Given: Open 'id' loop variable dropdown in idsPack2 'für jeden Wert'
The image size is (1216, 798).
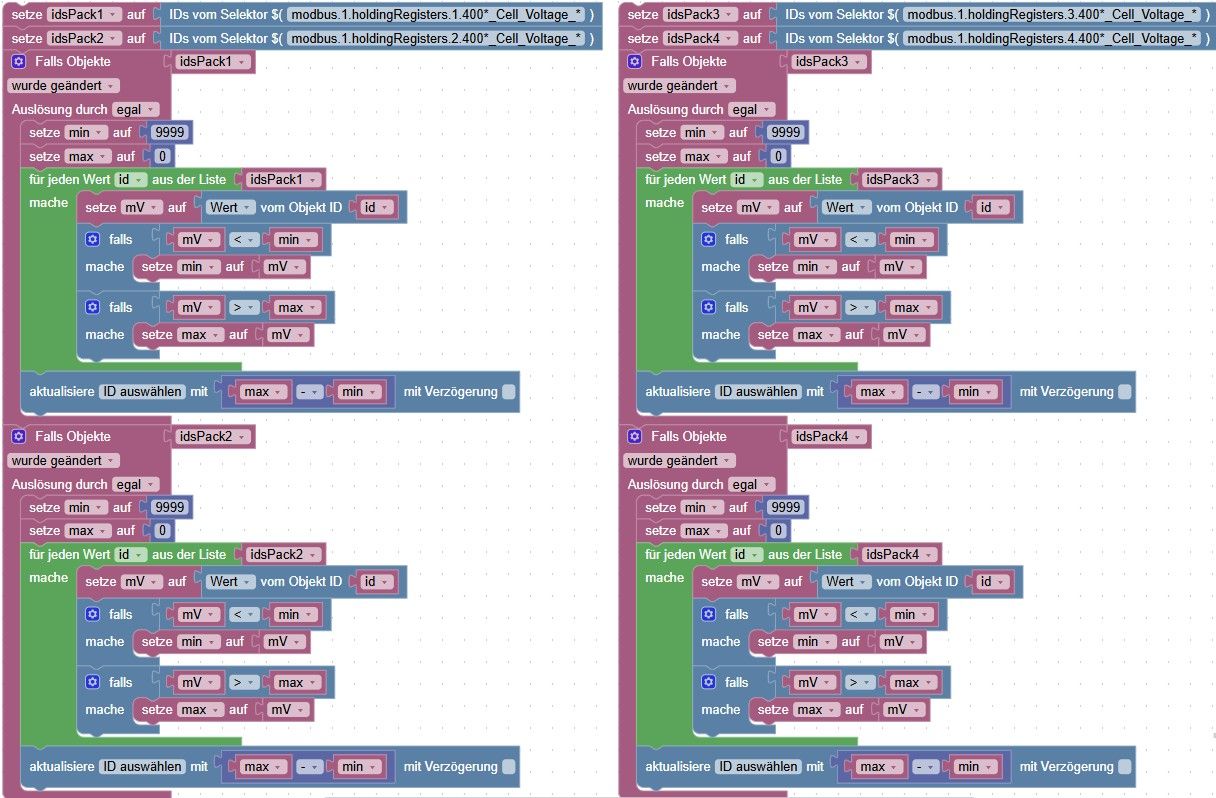Looking at the screenshot, I should click(130, 554).
